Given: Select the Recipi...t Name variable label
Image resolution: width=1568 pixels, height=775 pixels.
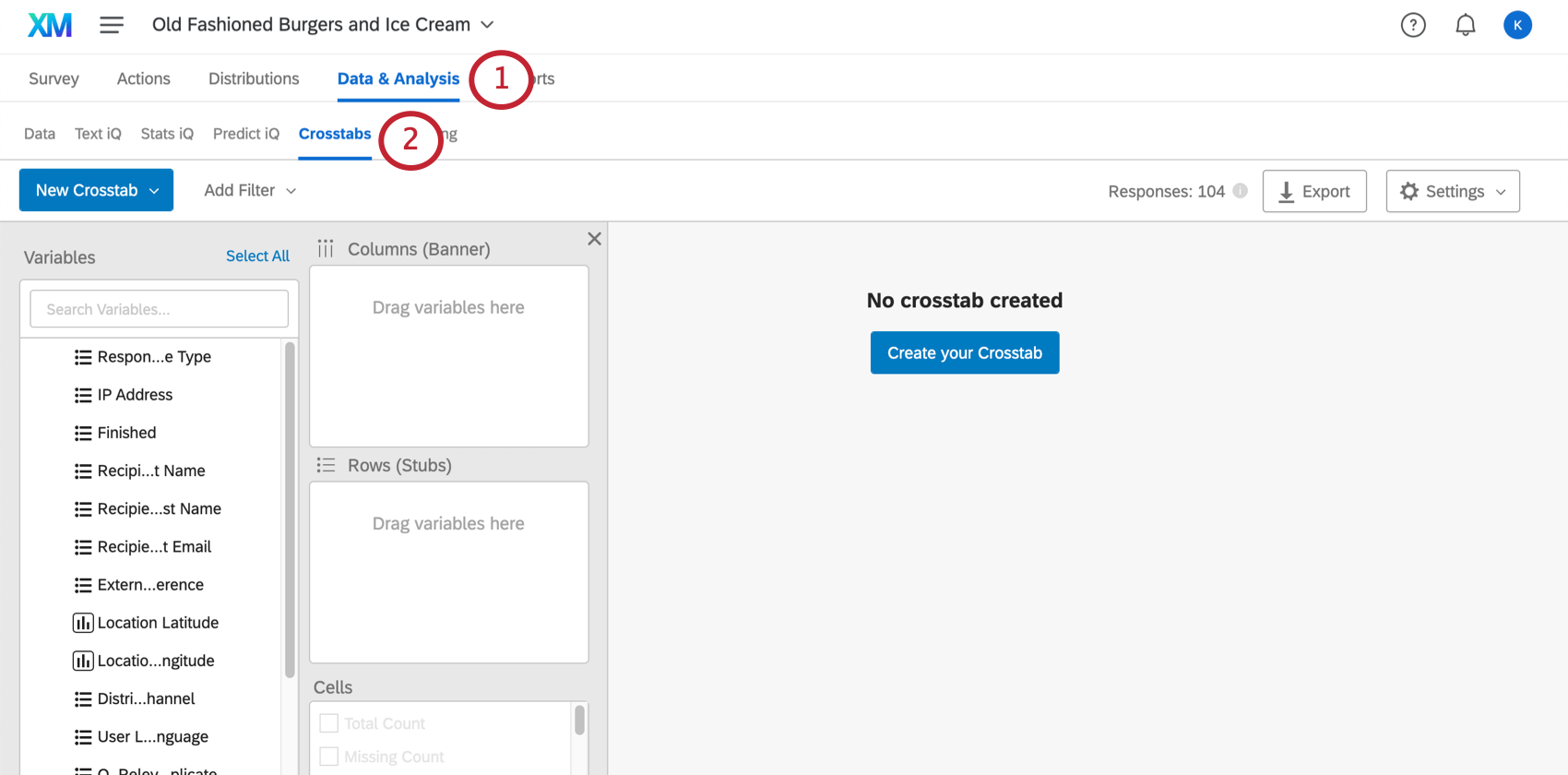Looking at the screenshot, I should (151, 471).
